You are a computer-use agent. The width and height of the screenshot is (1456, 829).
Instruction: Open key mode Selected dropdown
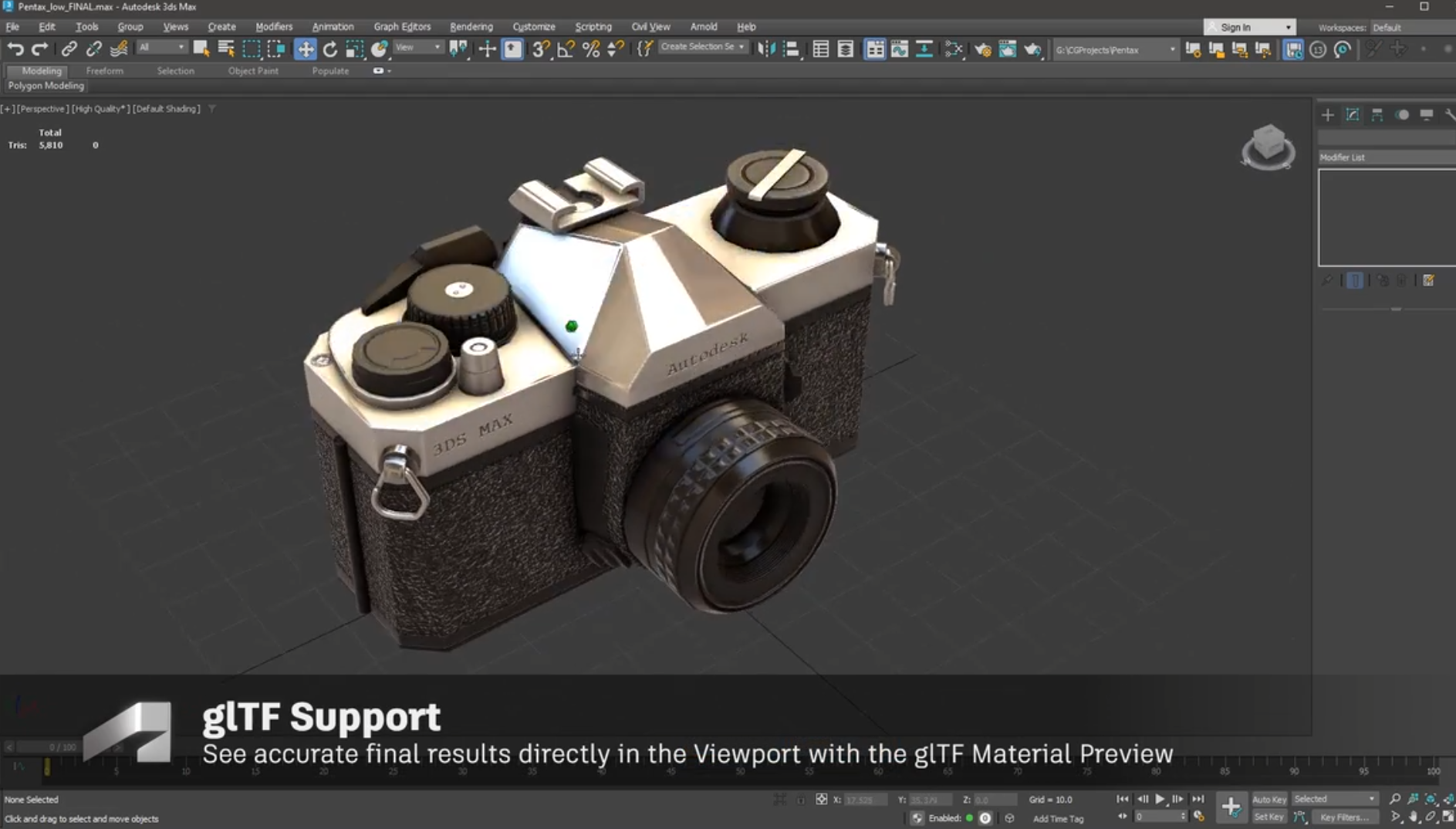pos(1334,799)
